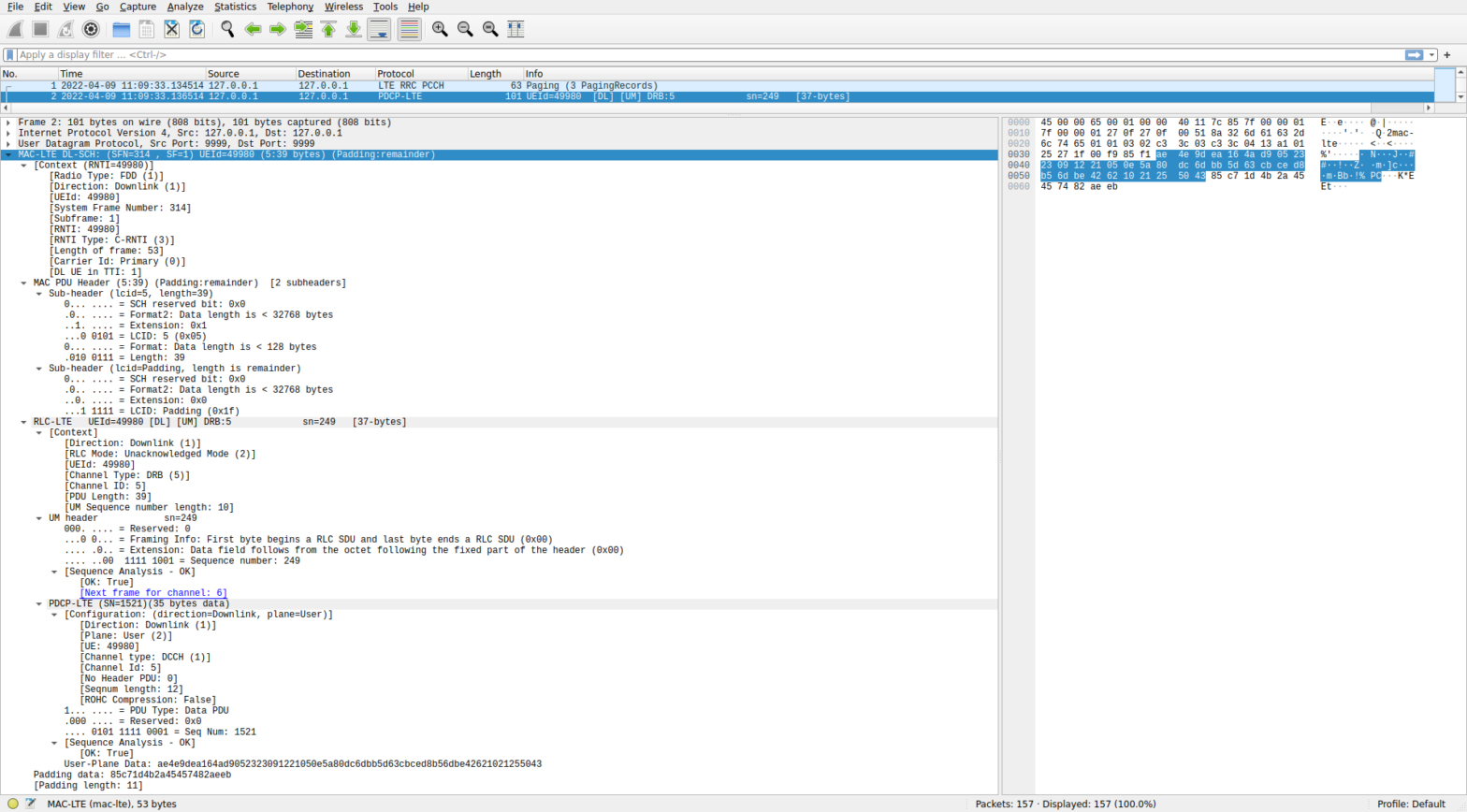1467x812 pixels.
Task: Click the find packet magnifier icon
Action: (227, 30)
